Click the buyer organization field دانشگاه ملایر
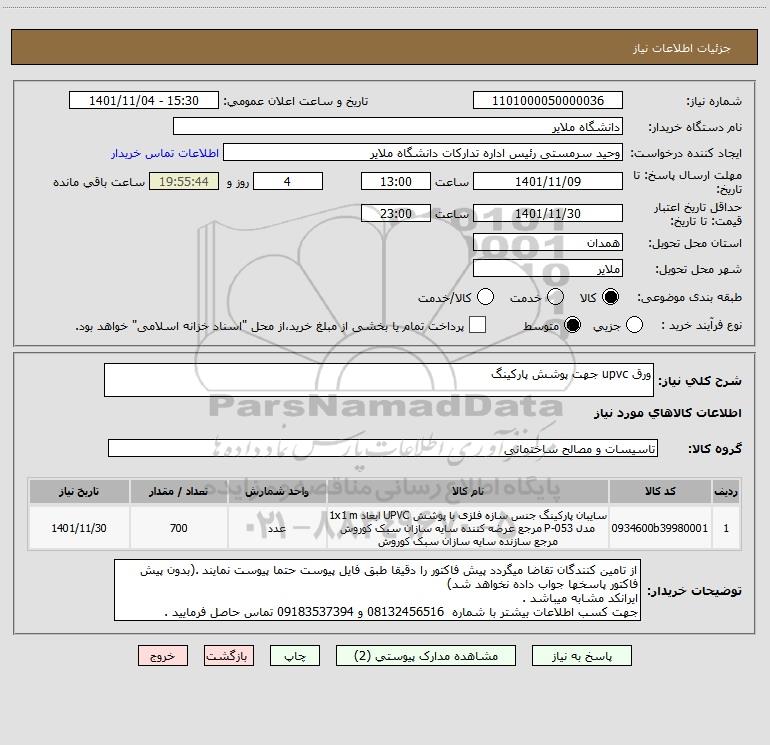This screenshot has width=770, height=745. point(398,127)
